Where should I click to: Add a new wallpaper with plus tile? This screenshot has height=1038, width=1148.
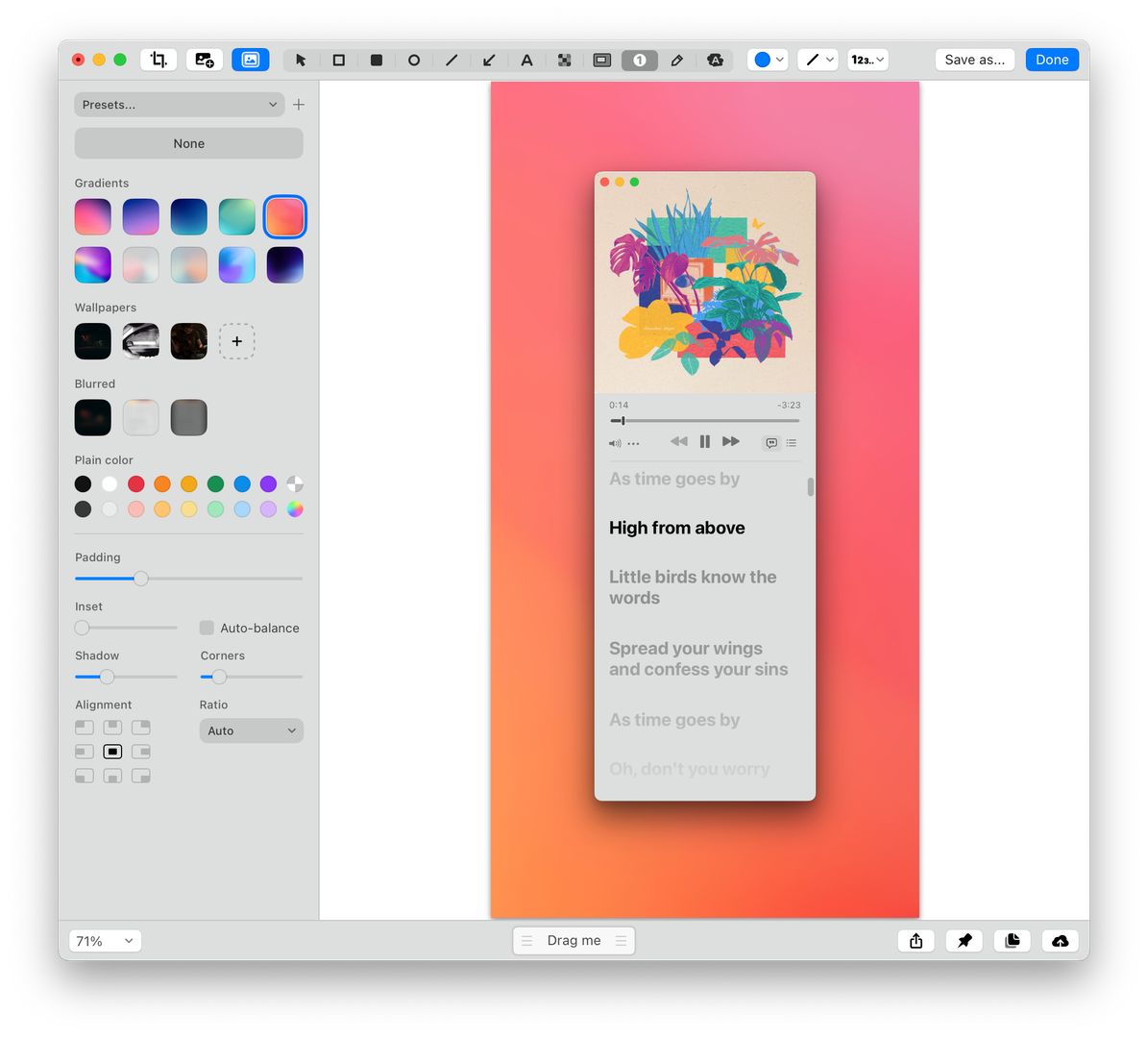[236, 341]
